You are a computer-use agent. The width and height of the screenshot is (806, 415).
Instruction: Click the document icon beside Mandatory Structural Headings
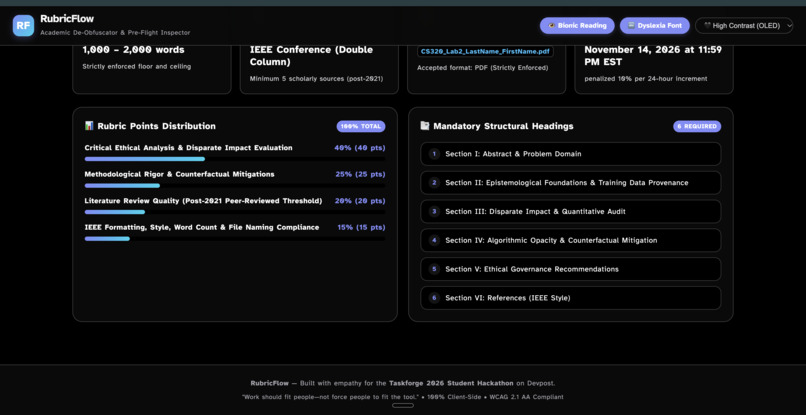(425, 126)
